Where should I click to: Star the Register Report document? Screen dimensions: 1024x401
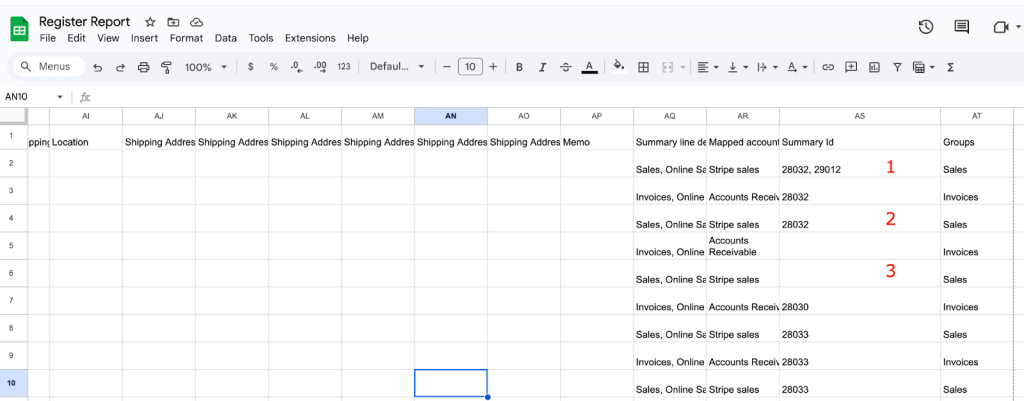[150, 21]
